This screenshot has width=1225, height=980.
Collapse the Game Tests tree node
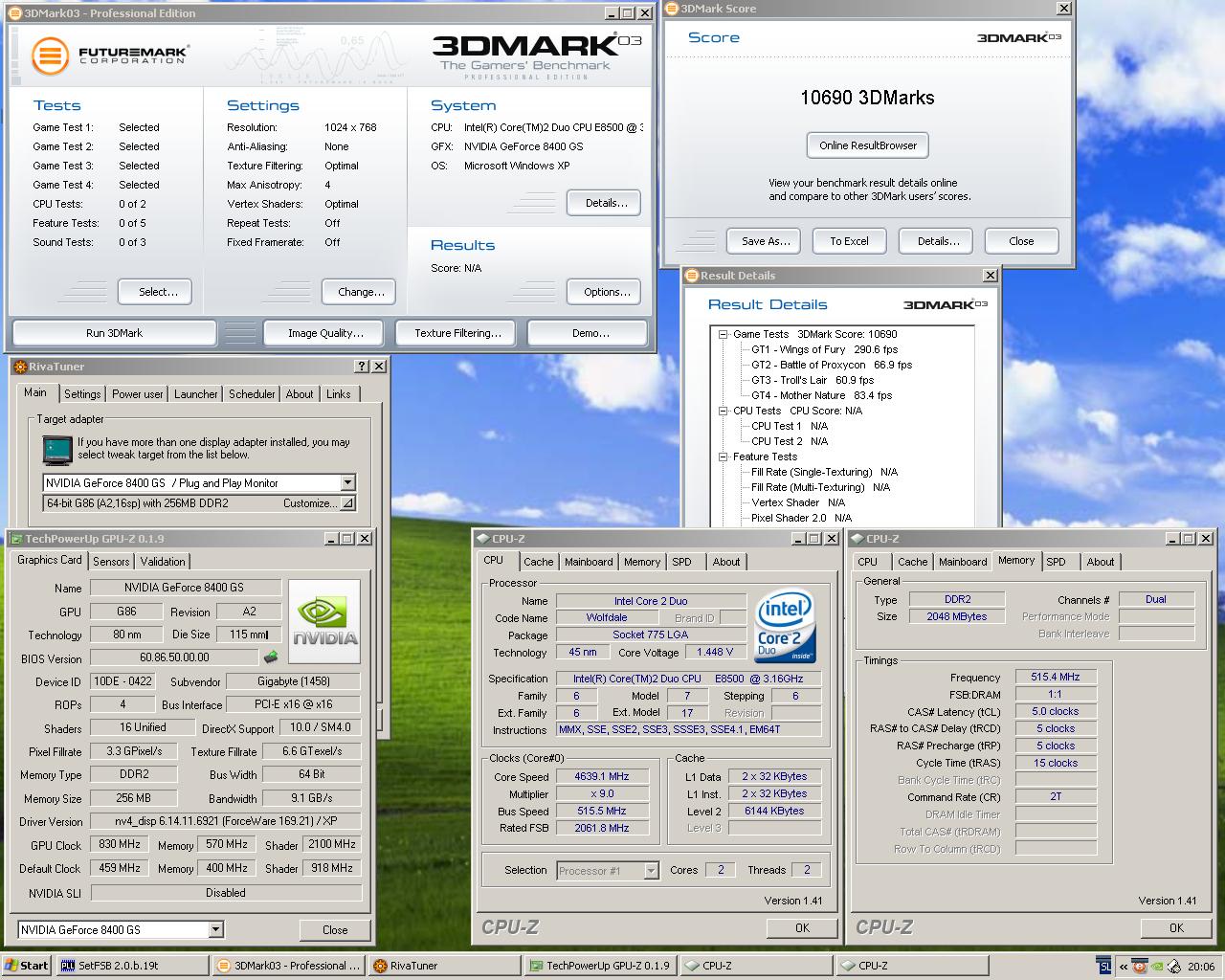724,334
